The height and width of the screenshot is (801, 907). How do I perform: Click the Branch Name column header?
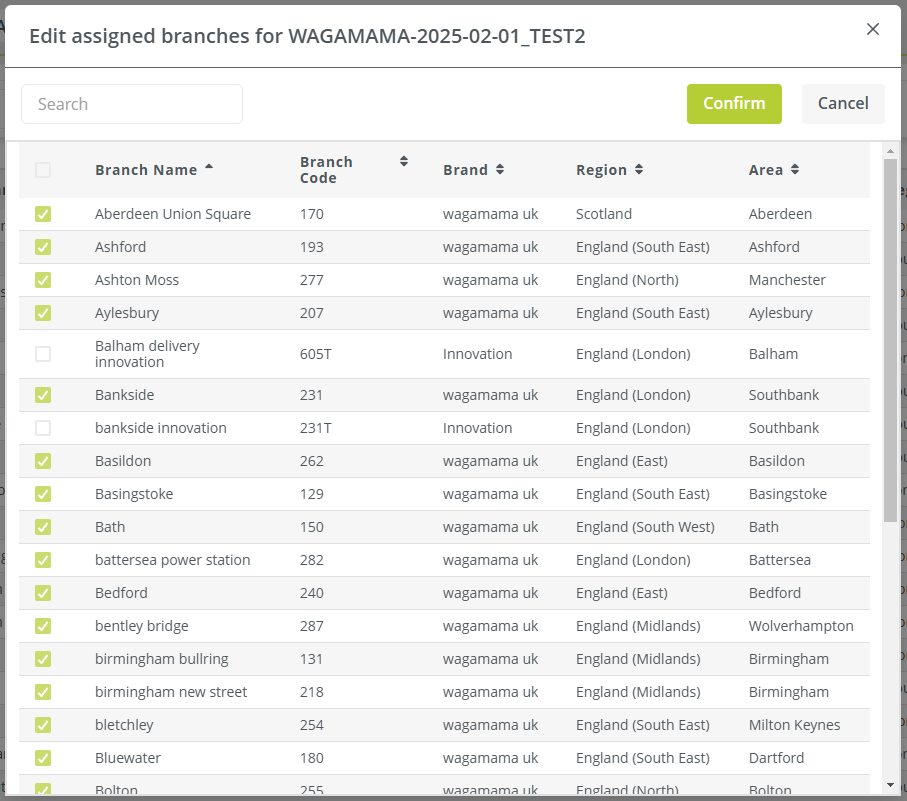(146, 170)
